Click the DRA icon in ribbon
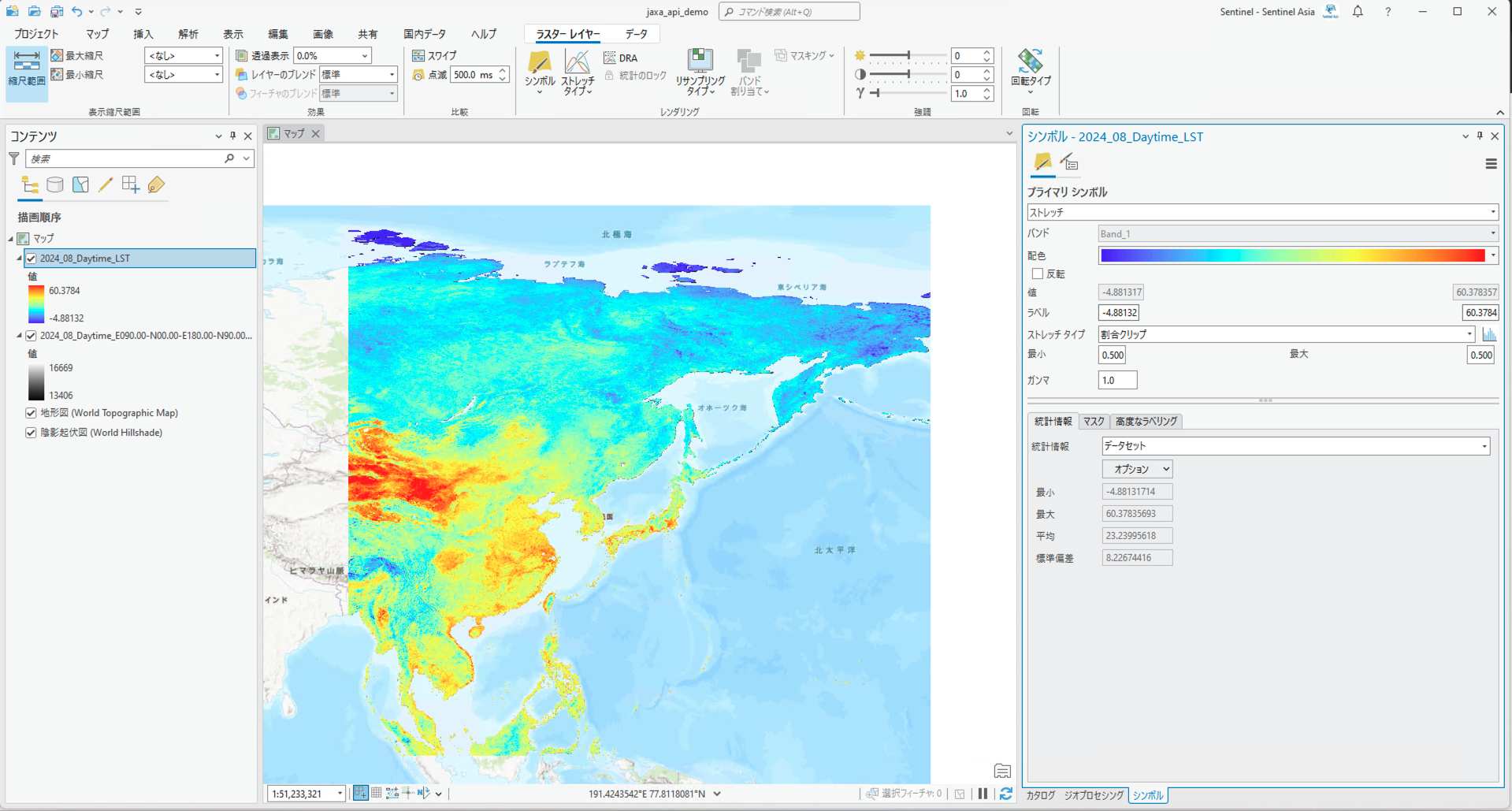This screenshot has width=1512, height=811. point(620,58)
